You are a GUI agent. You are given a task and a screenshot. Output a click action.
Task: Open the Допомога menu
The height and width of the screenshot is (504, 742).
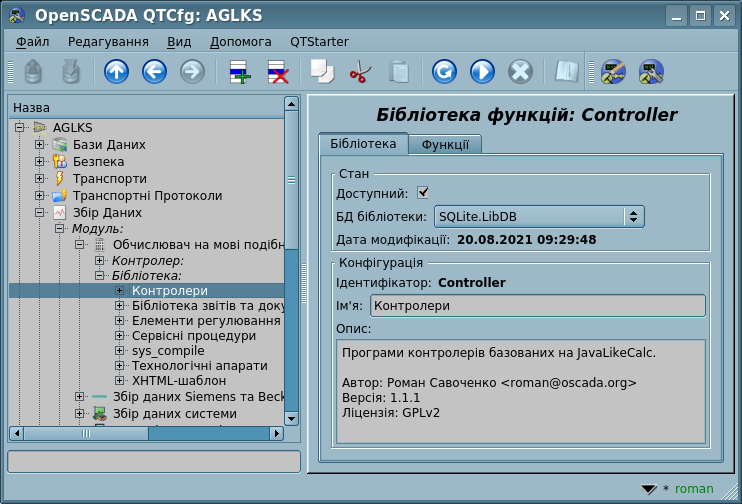[240, 42]
